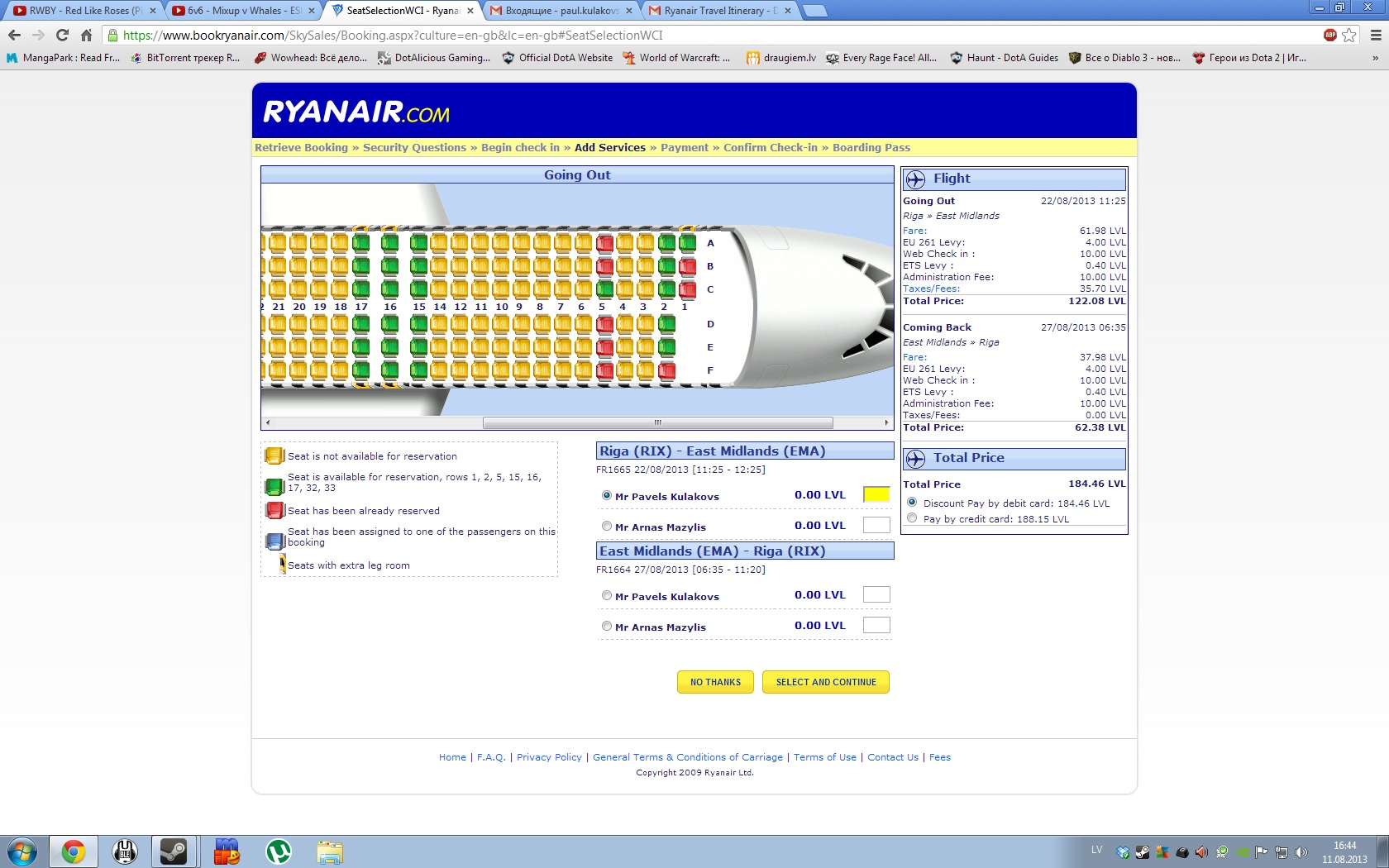This screenshot has height=868, width=1389.
Task: Pick green seat 5C on the seat map
Action: 604,289
